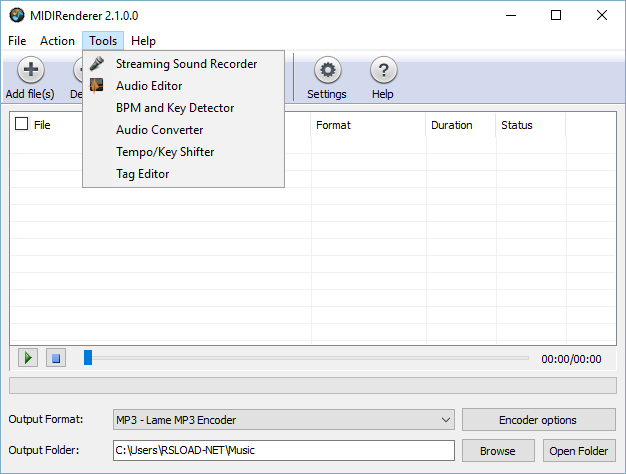Viewport: 626px width, 474px height.
Task: Minimize the MIDIRenderer window
Action: (x=511, y=16)
